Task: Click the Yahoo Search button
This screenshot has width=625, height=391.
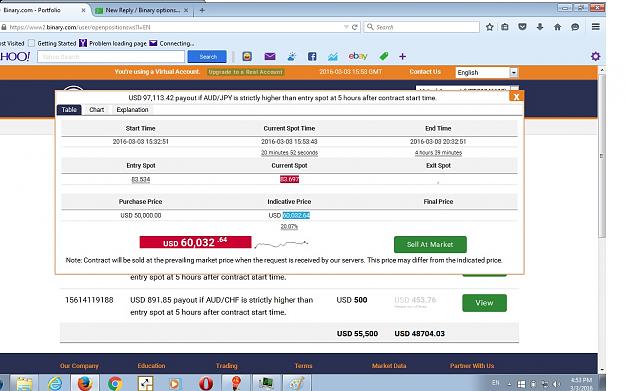Action: click(x=207, y=57)
